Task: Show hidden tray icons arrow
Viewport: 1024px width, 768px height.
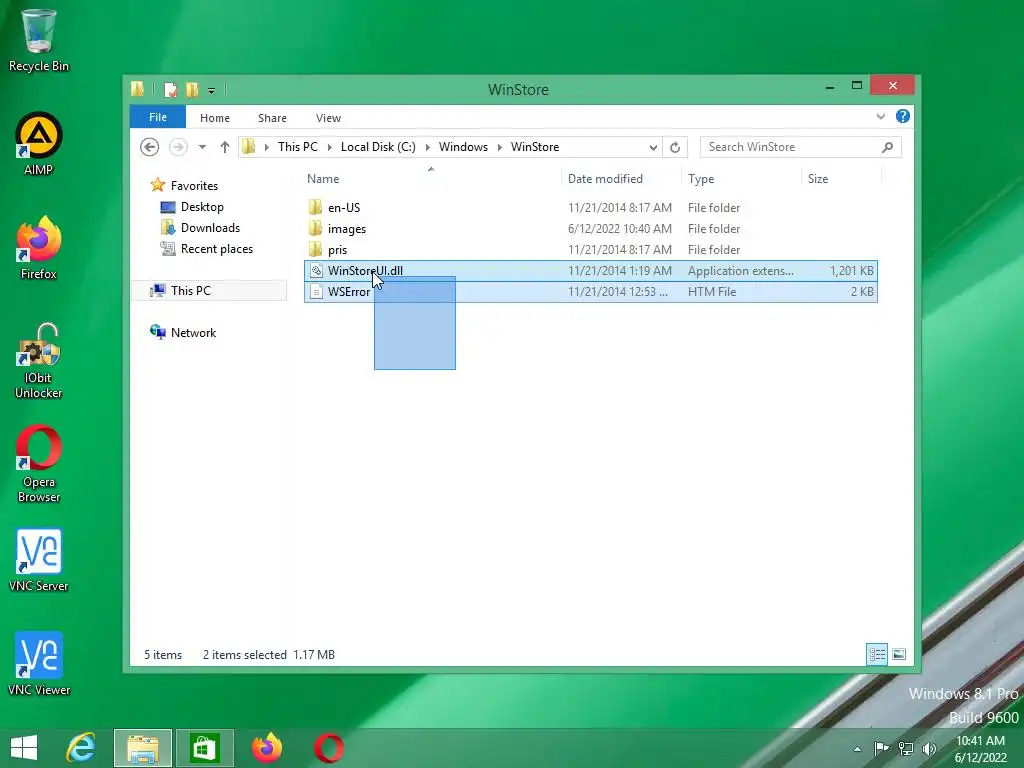Action: coord(857,749)
